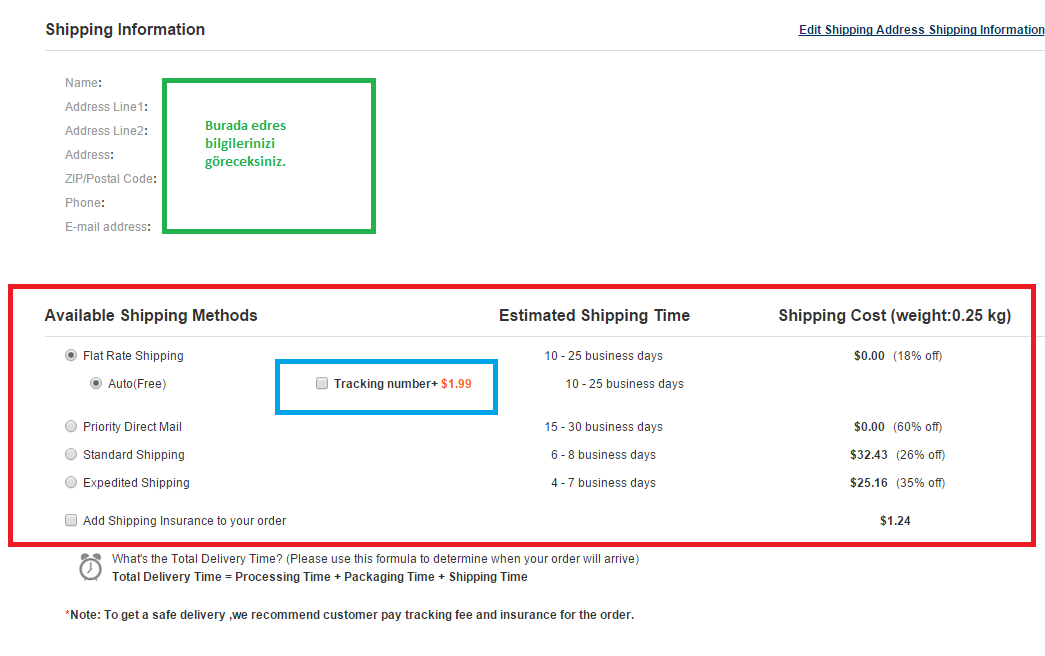This screenshot has height=656, width=1045.
Task: Click the Available Shipping Methods header
Action: click(151, 315)
